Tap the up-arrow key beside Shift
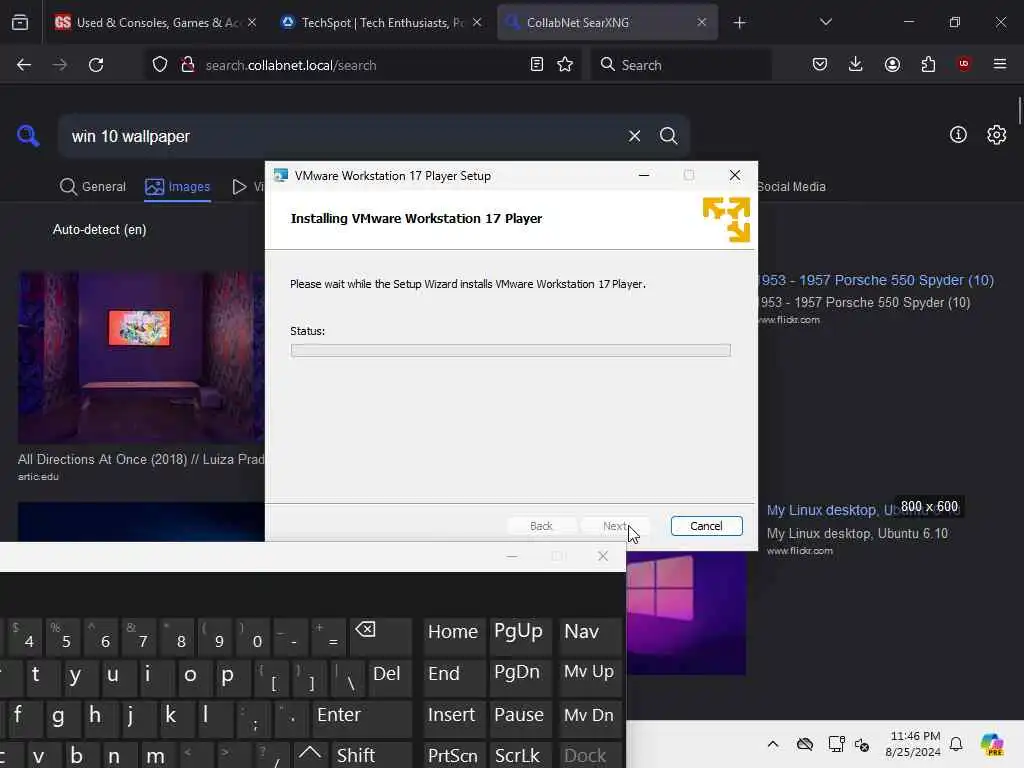1024x768 pixels. (x=310, y=754)
